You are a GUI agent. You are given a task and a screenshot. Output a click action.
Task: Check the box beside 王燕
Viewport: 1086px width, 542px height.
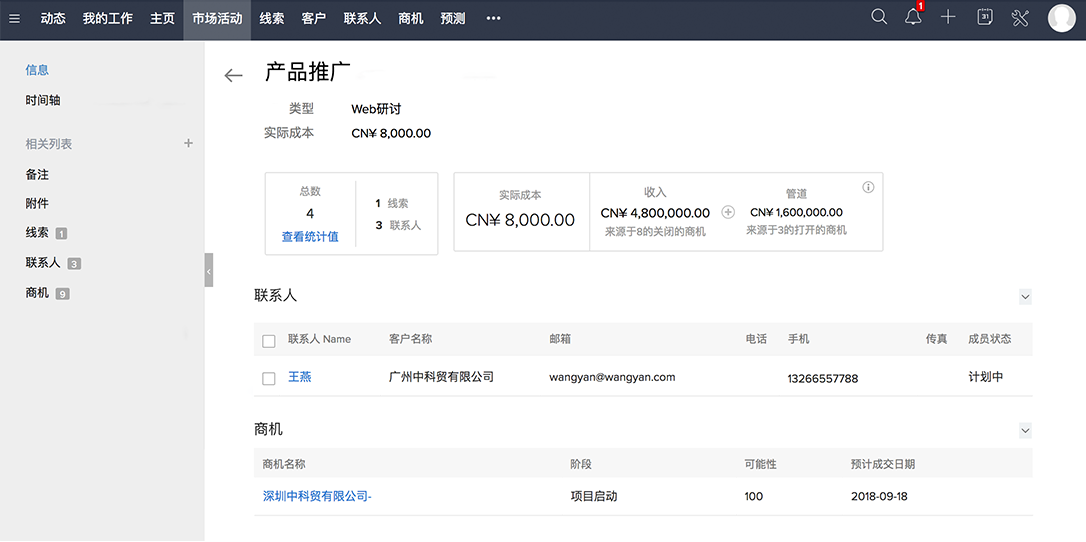click(x=268, y=378)
